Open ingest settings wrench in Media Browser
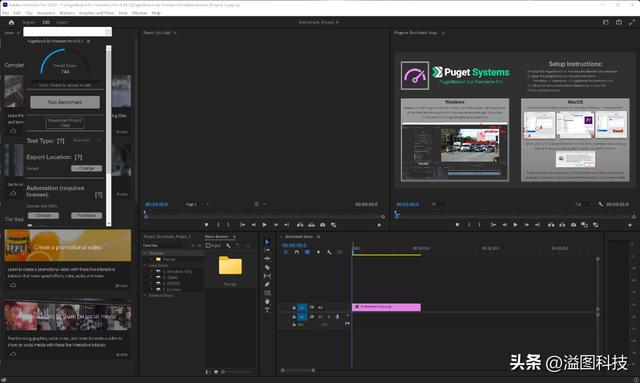 click(228, 246)
